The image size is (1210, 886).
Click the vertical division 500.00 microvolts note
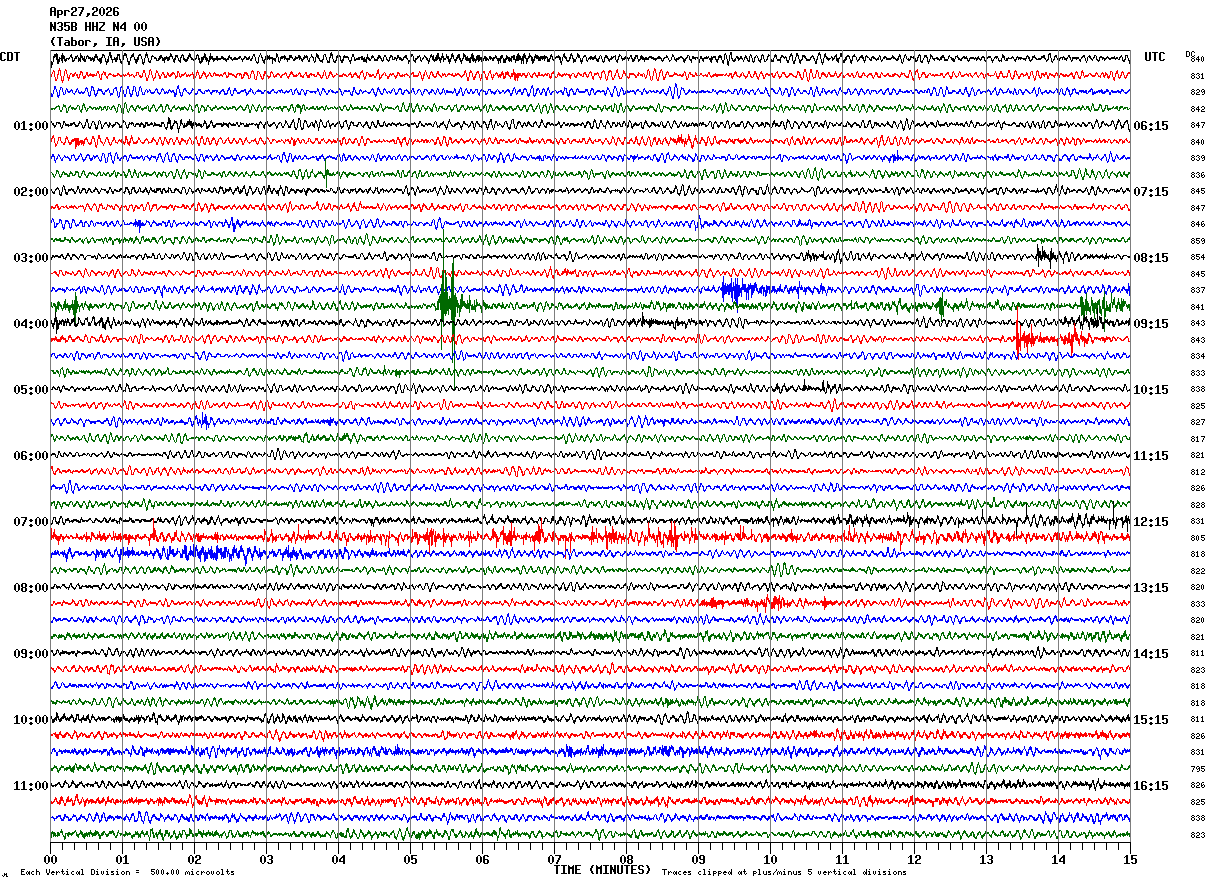127,872
